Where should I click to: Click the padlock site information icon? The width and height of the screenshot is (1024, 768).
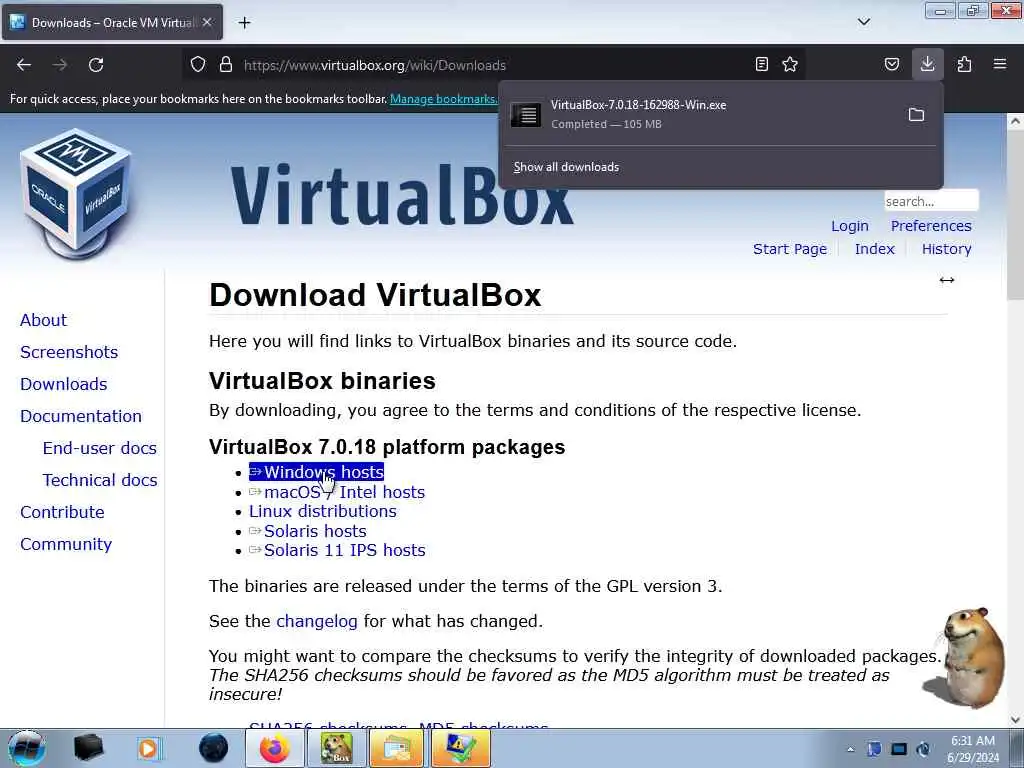226,65
